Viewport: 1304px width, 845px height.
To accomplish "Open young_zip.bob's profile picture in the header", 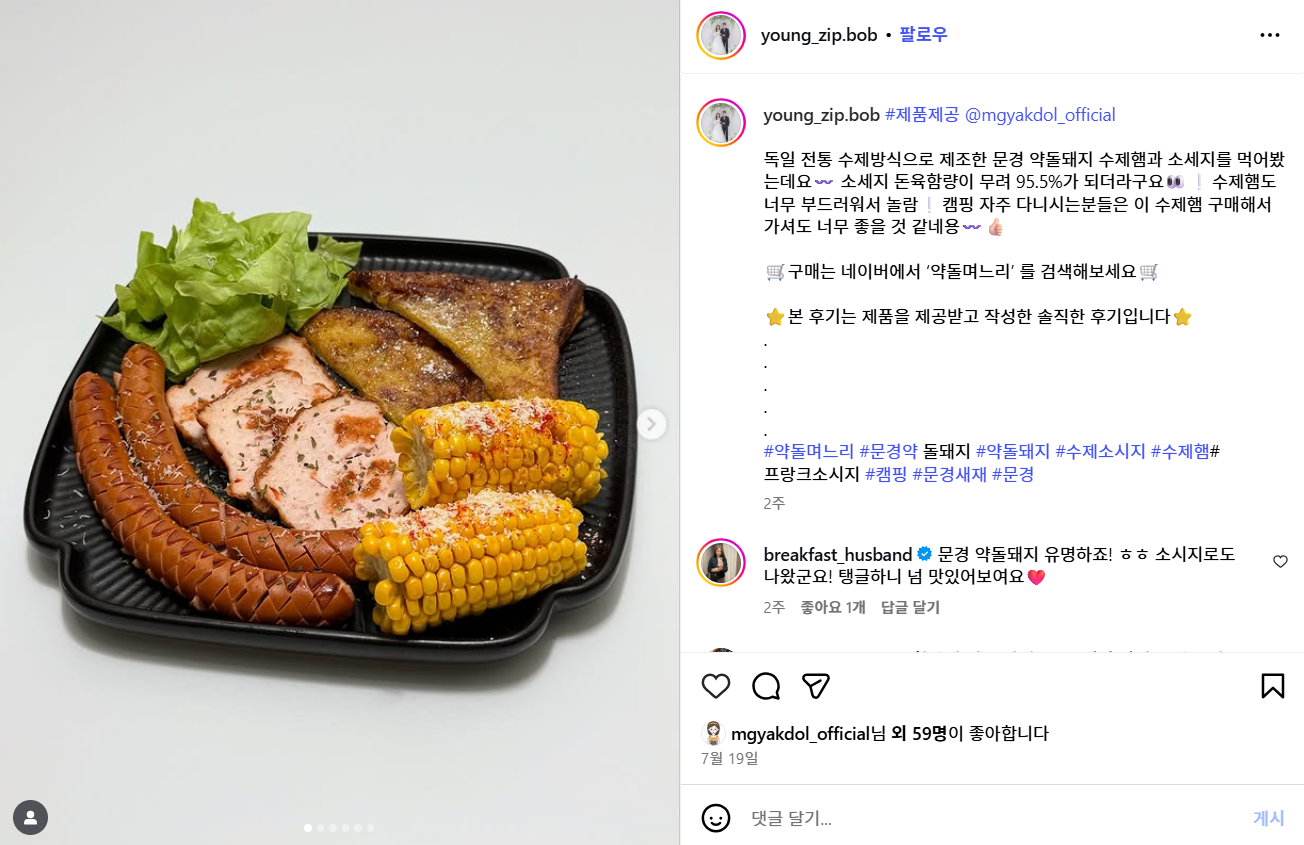I will point(721,36).
